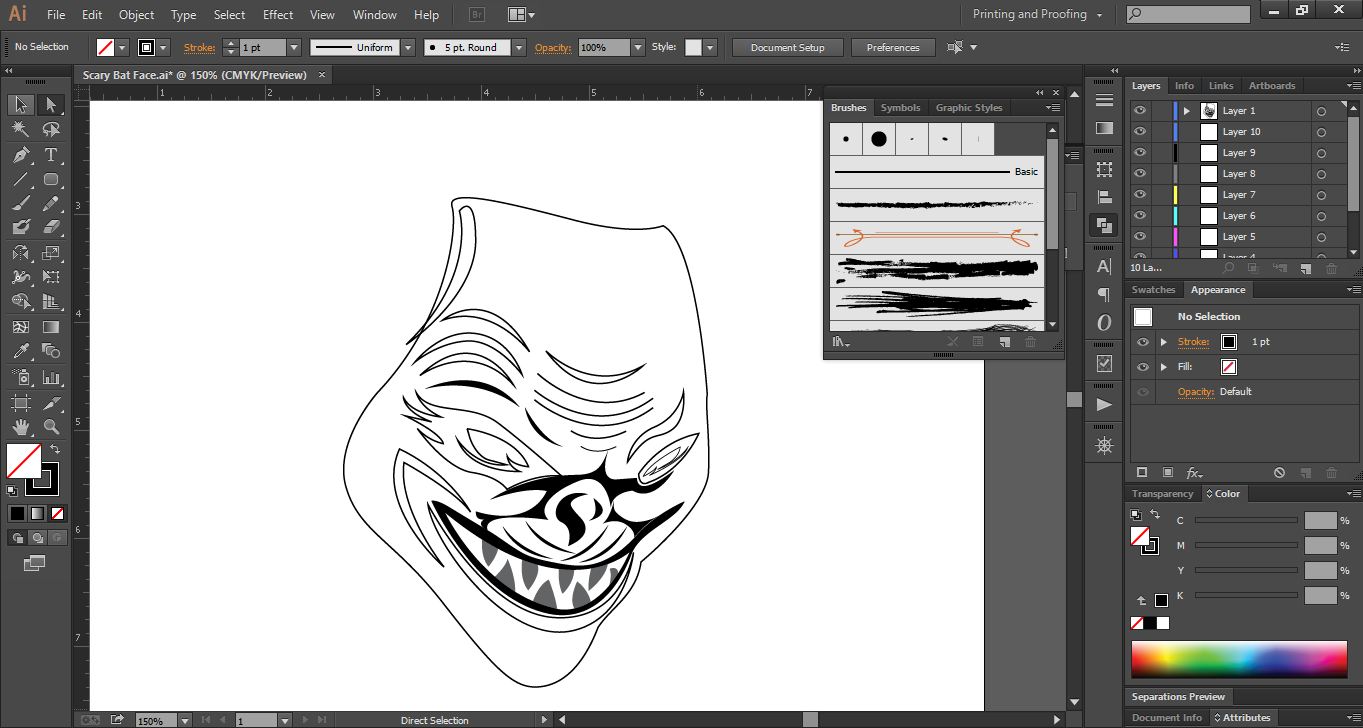This screenshot has height=728, width=1363.
Task: Toggle Stroke attribute visibility in Appearance panel
Action: click(x=1143, y=342)
